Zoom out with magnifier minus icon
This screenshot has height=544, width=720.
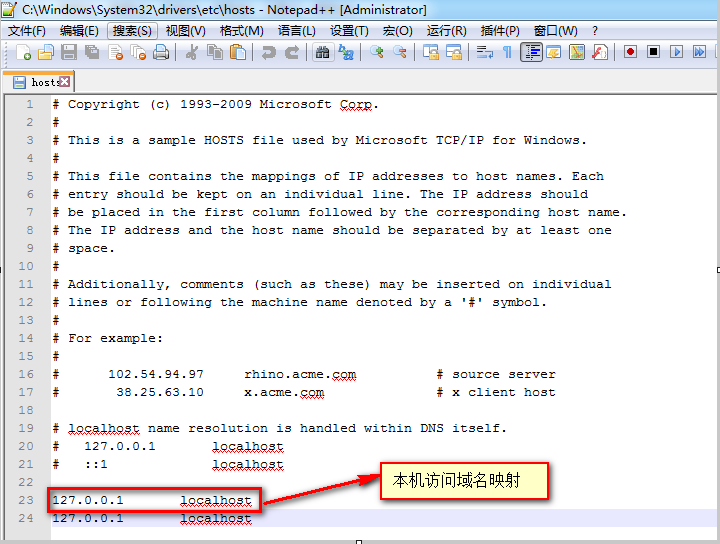[x=399, y=52]
